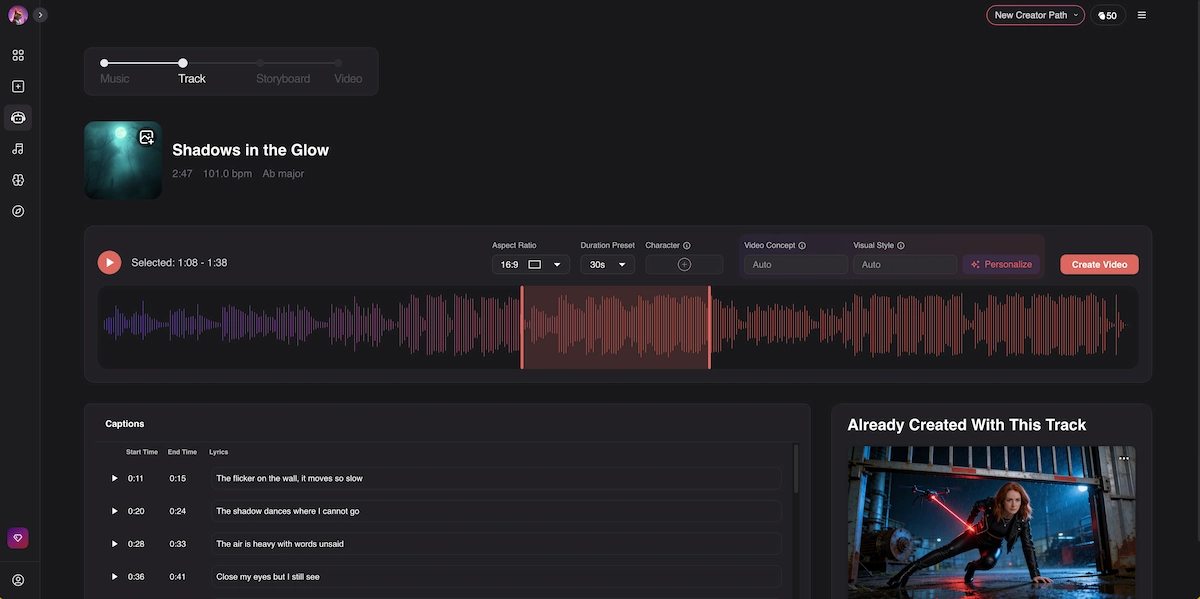
Task: Open the music note library icon
Action: 18,149
